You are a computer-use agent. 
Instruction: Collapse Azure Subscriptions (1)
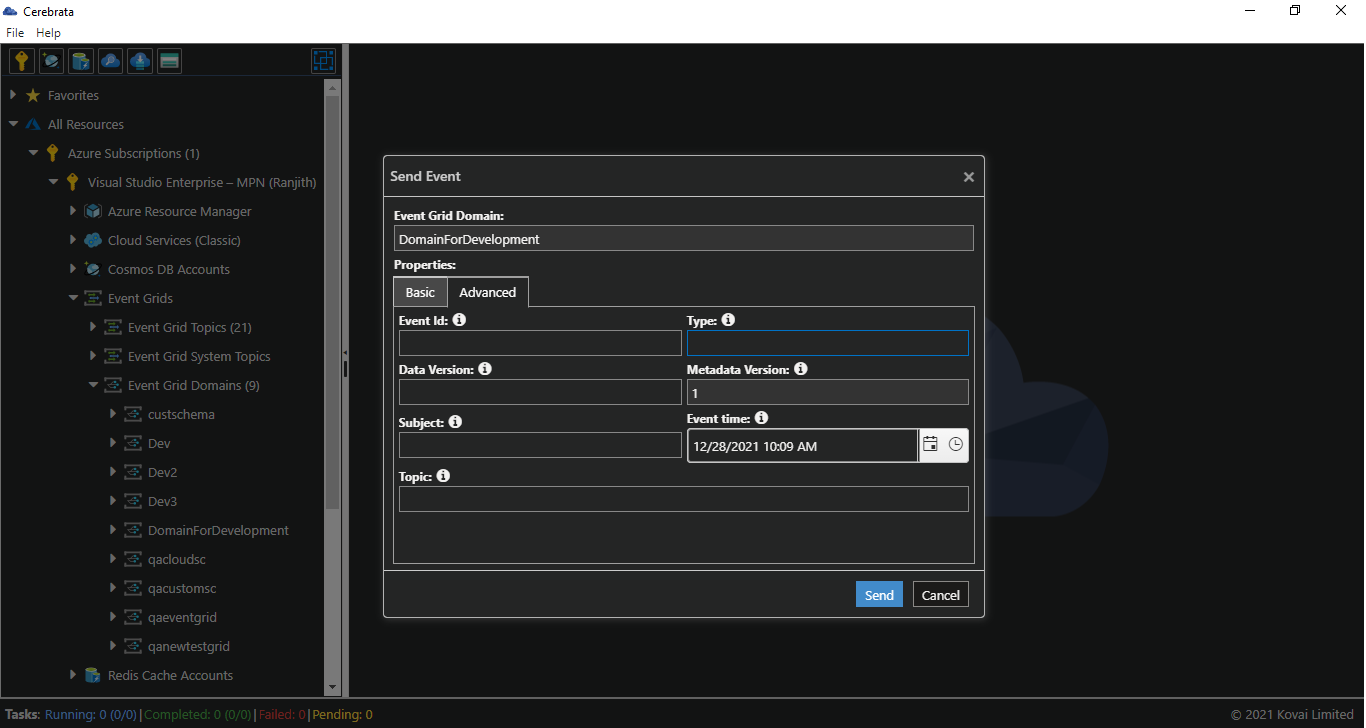[x=33, y=153]
